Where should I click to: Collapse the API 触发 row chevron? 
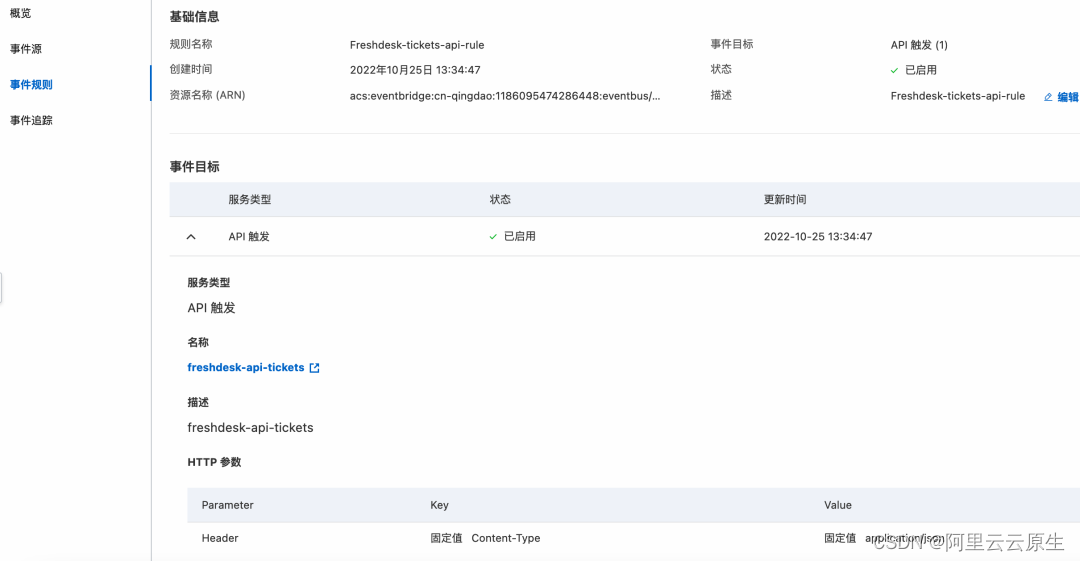[191, 236]
